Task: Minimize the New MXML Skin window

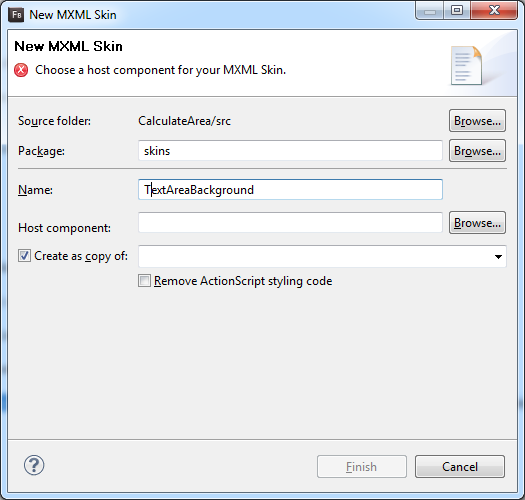Action: click(x=430, y=11)
